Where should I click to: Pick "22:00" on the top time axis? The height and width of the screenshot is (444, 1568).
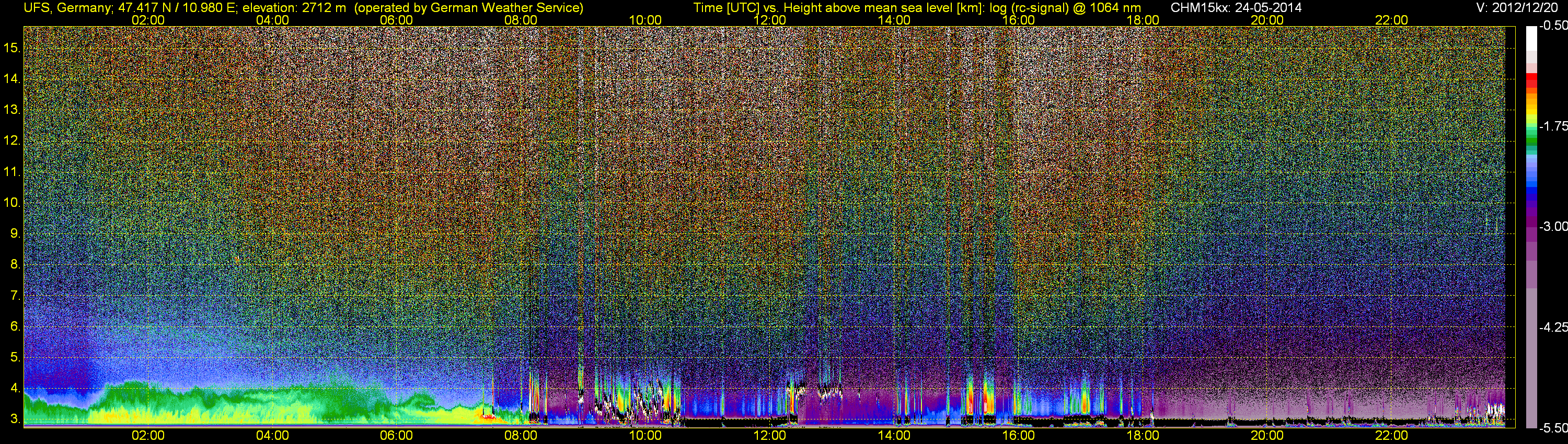1391,20
